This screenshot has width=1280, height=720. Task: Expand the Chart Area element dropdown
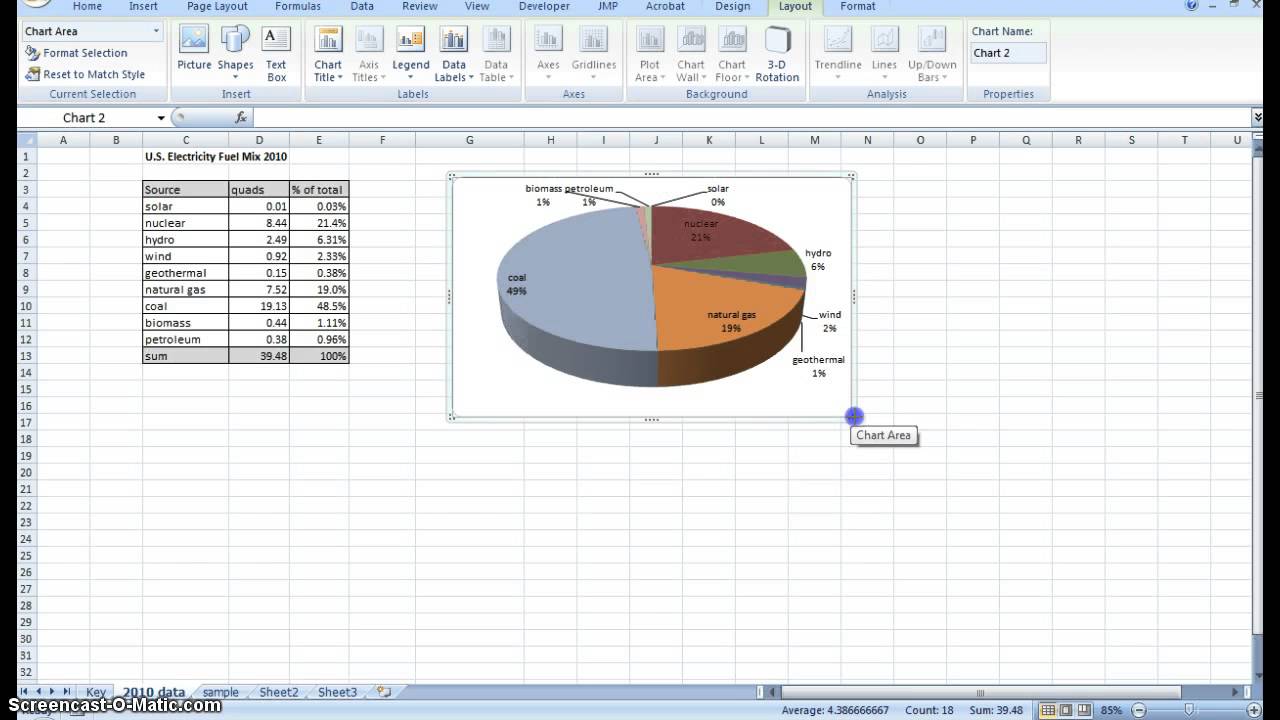(156, 31)
